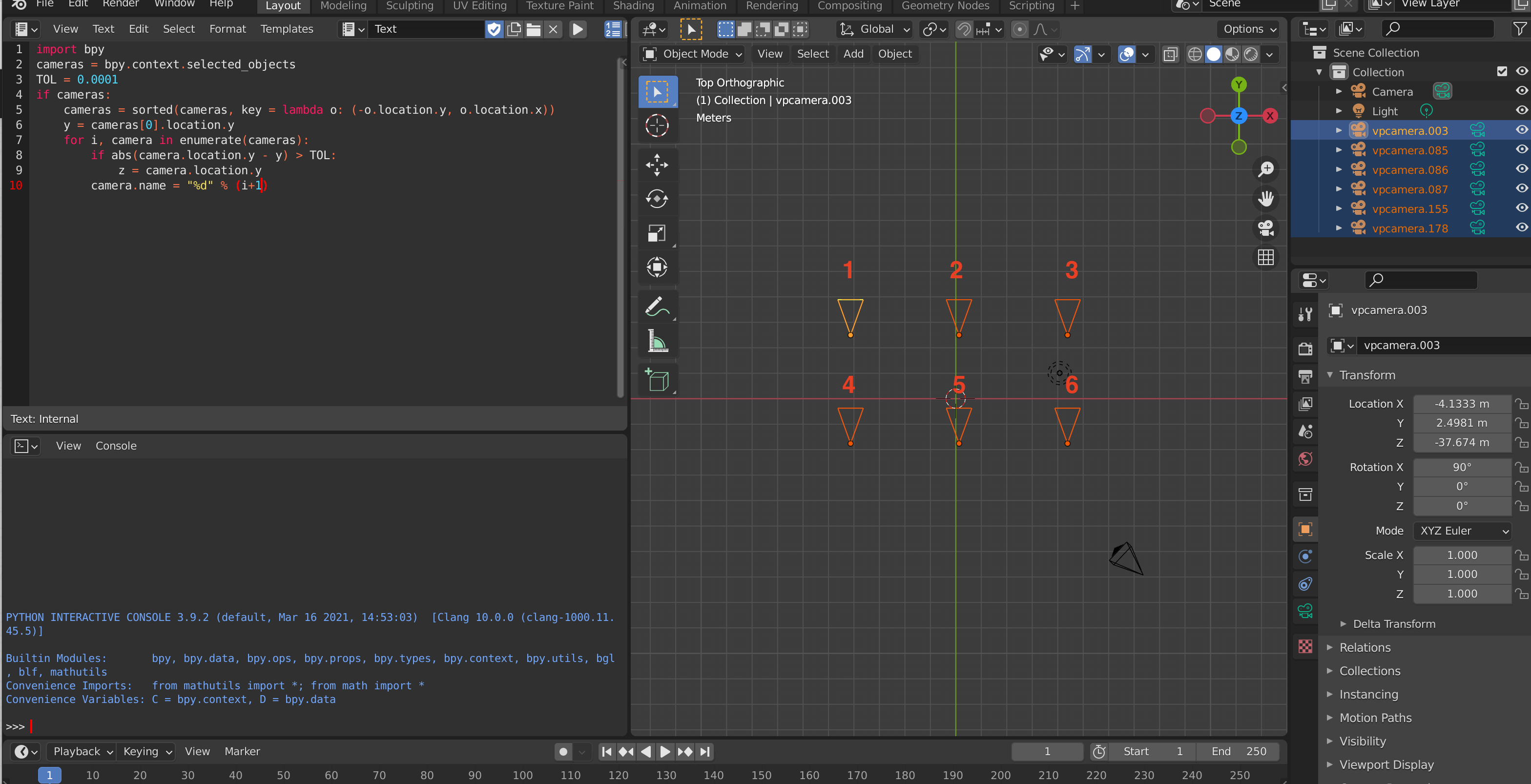Expand the Relations panel

coord(1365,648)
